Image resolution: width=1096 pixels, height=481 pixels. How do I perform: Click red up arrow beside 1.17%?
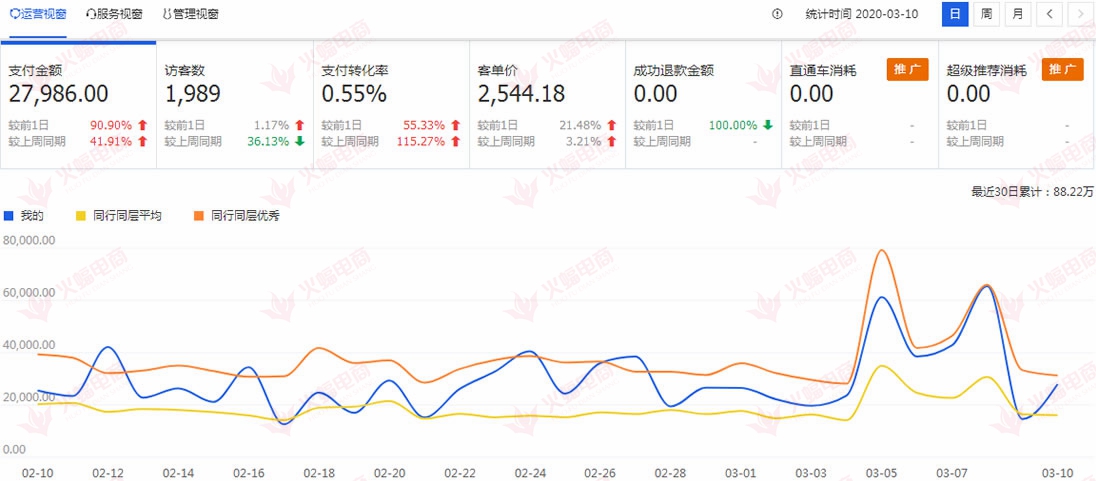point(300,125)
